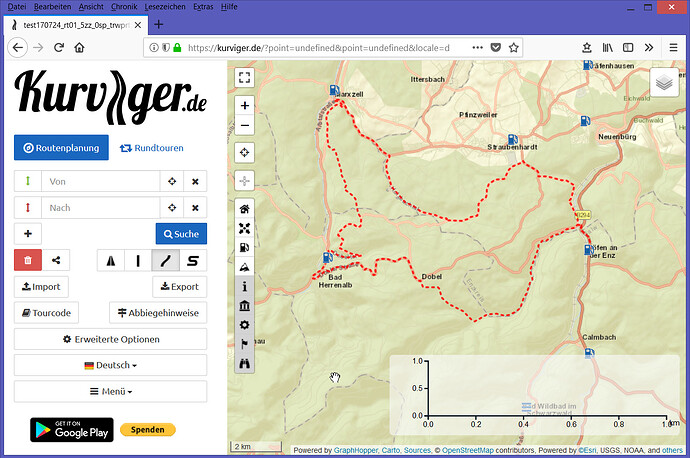Open the Bearbeiten menu
690x458 pixels.
[52, 7]
